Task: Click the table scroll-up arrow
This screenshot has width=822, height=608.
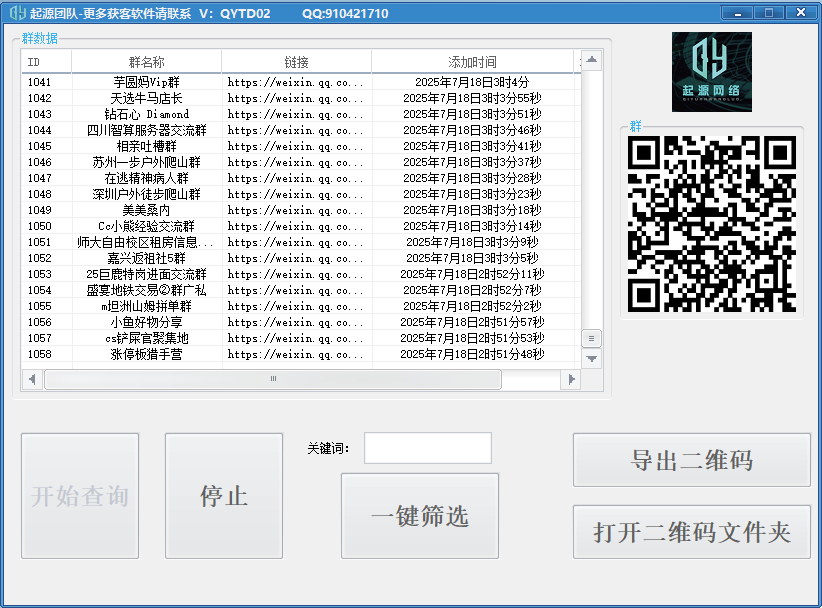Action: (x=591, y=60)
